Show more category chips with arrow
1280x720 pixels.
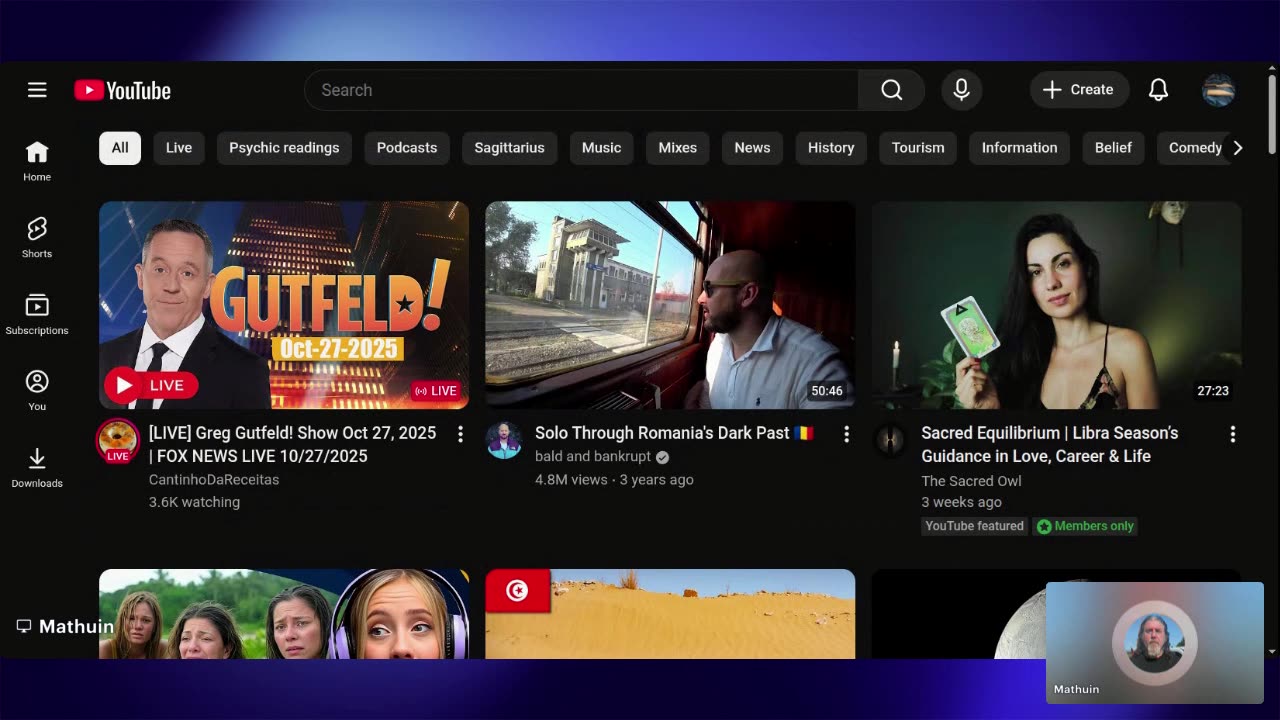[x=1237, y=148]
